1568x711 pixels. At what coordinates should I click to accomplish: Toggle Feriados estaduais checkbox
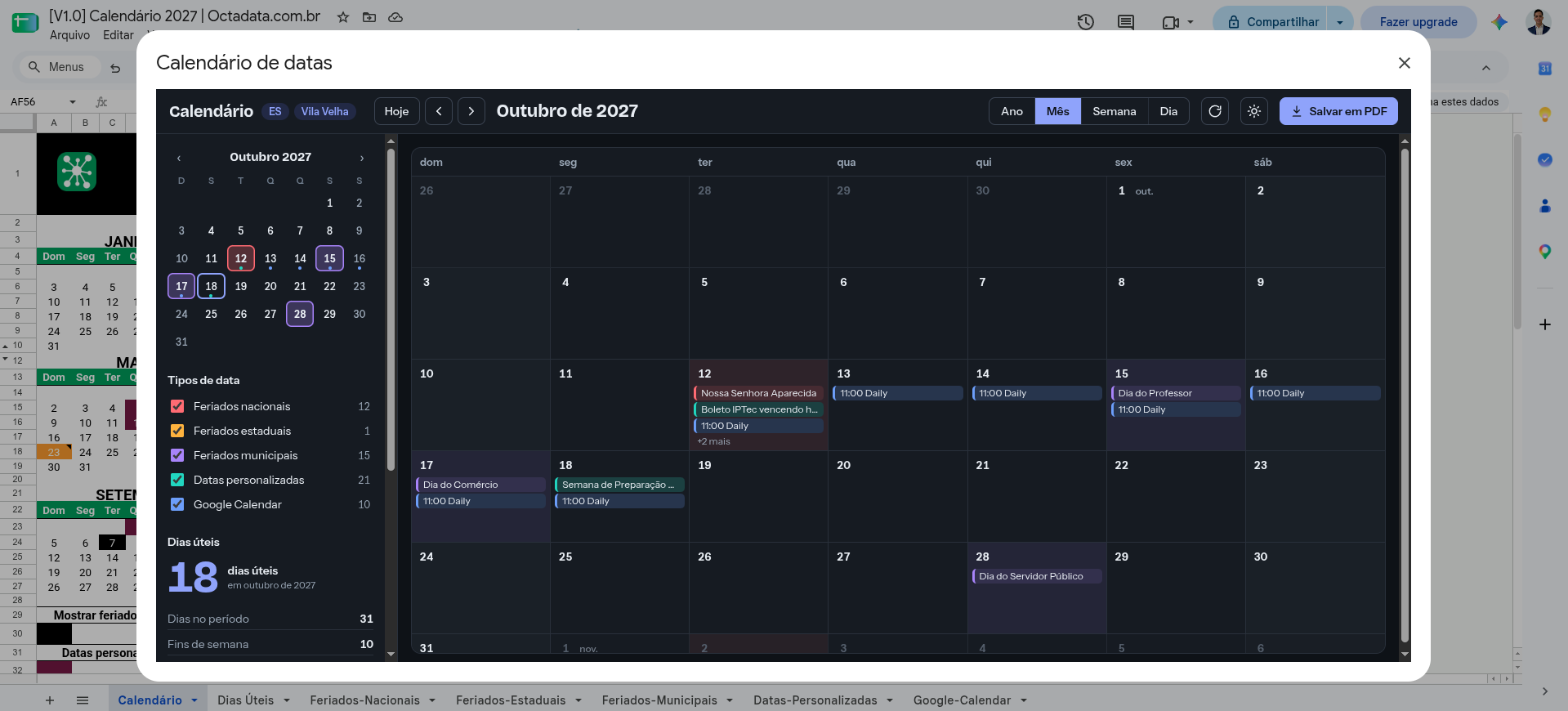click(177, 431)
